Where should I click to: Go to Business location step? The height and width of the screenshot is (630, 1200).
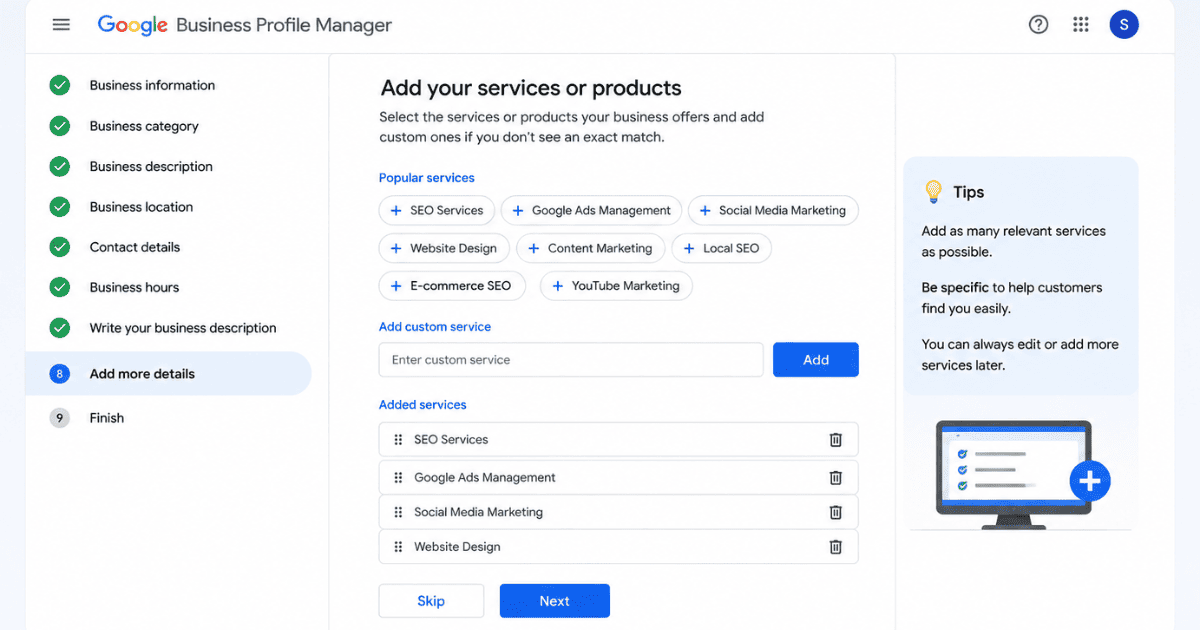(x=141, y=207)
